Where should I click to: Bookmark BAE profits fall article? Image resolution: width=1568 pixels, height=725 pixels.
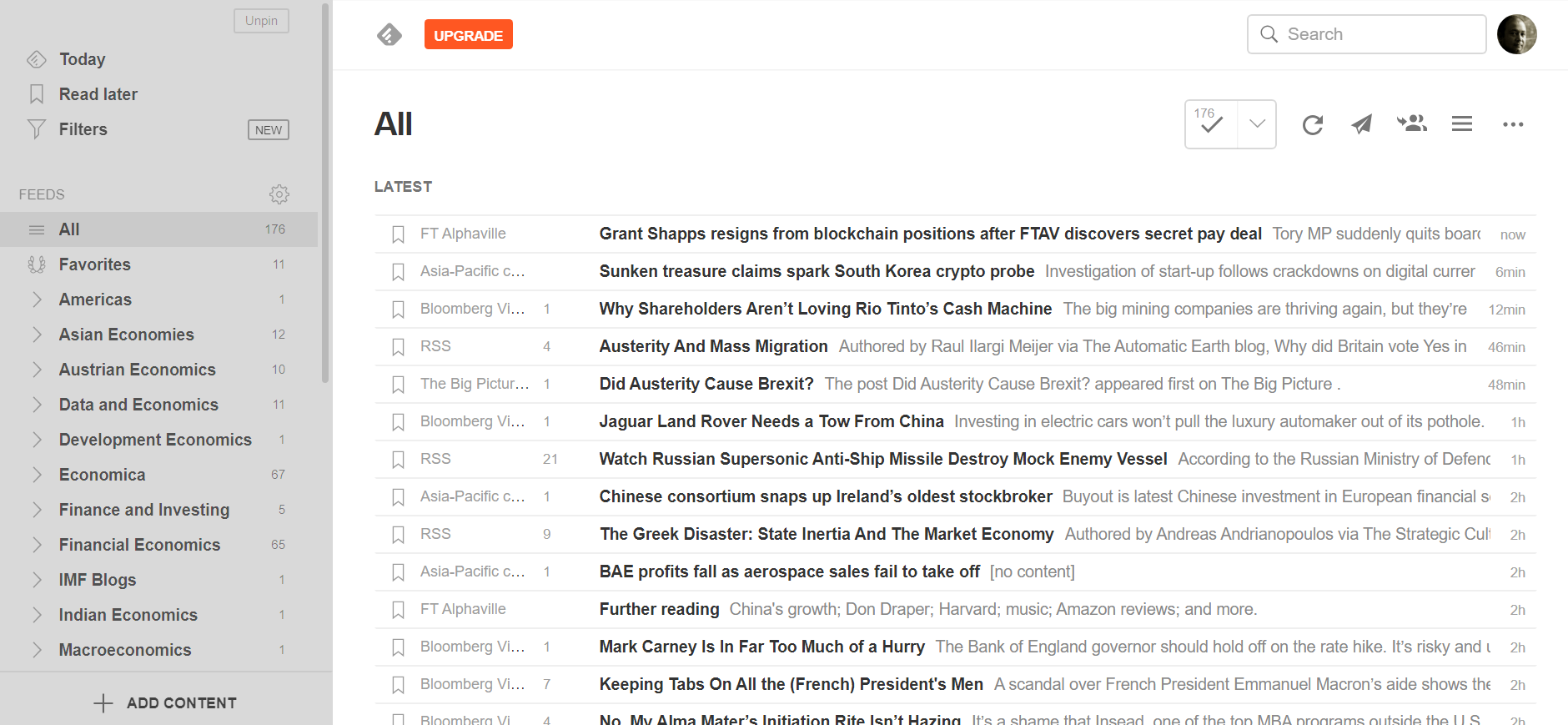click(x=399, y=572)
